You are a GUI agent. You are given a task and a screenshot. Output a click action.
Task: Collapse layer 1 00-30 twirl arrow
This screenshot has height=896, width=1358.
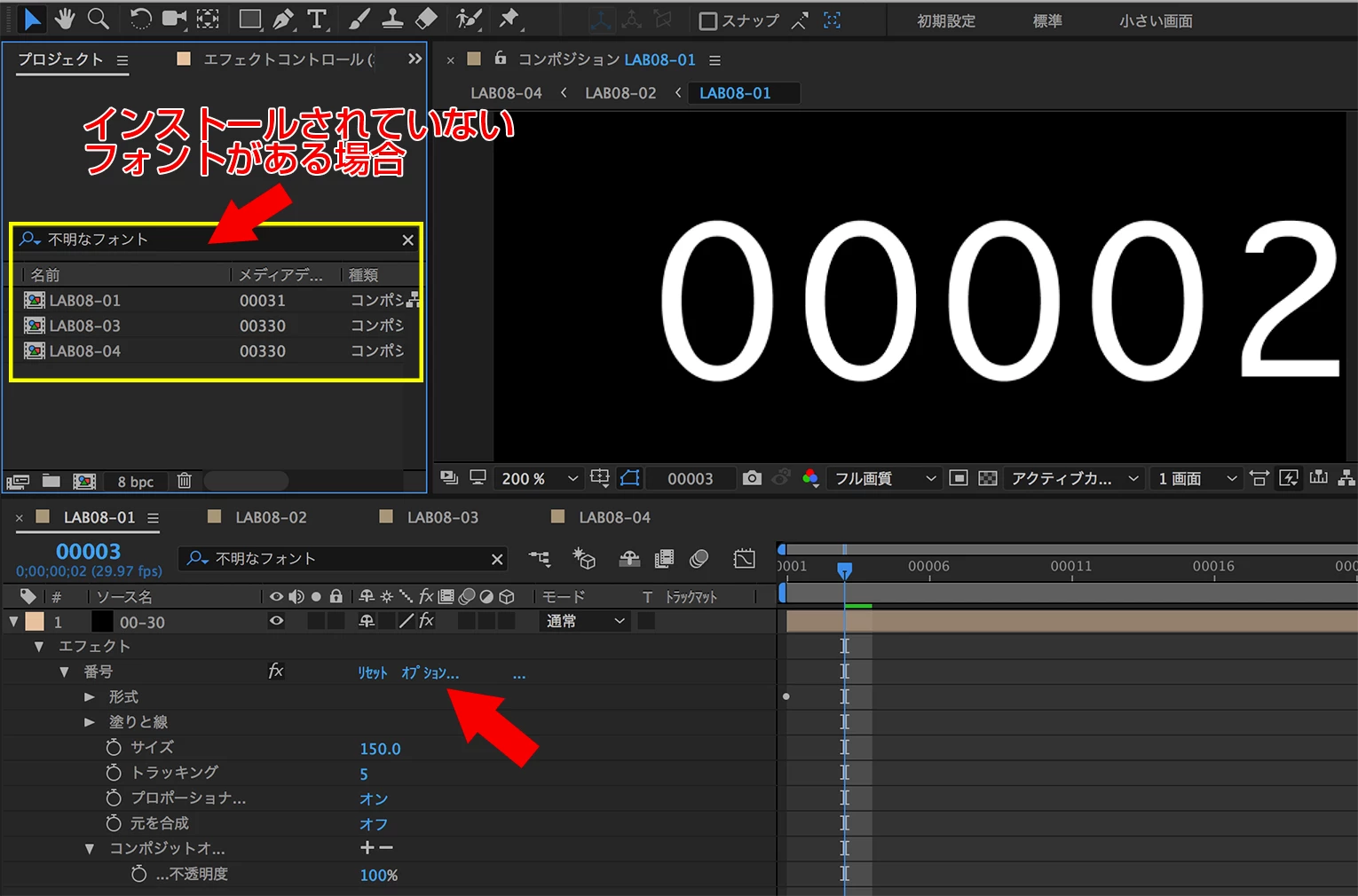click(13, 622)
